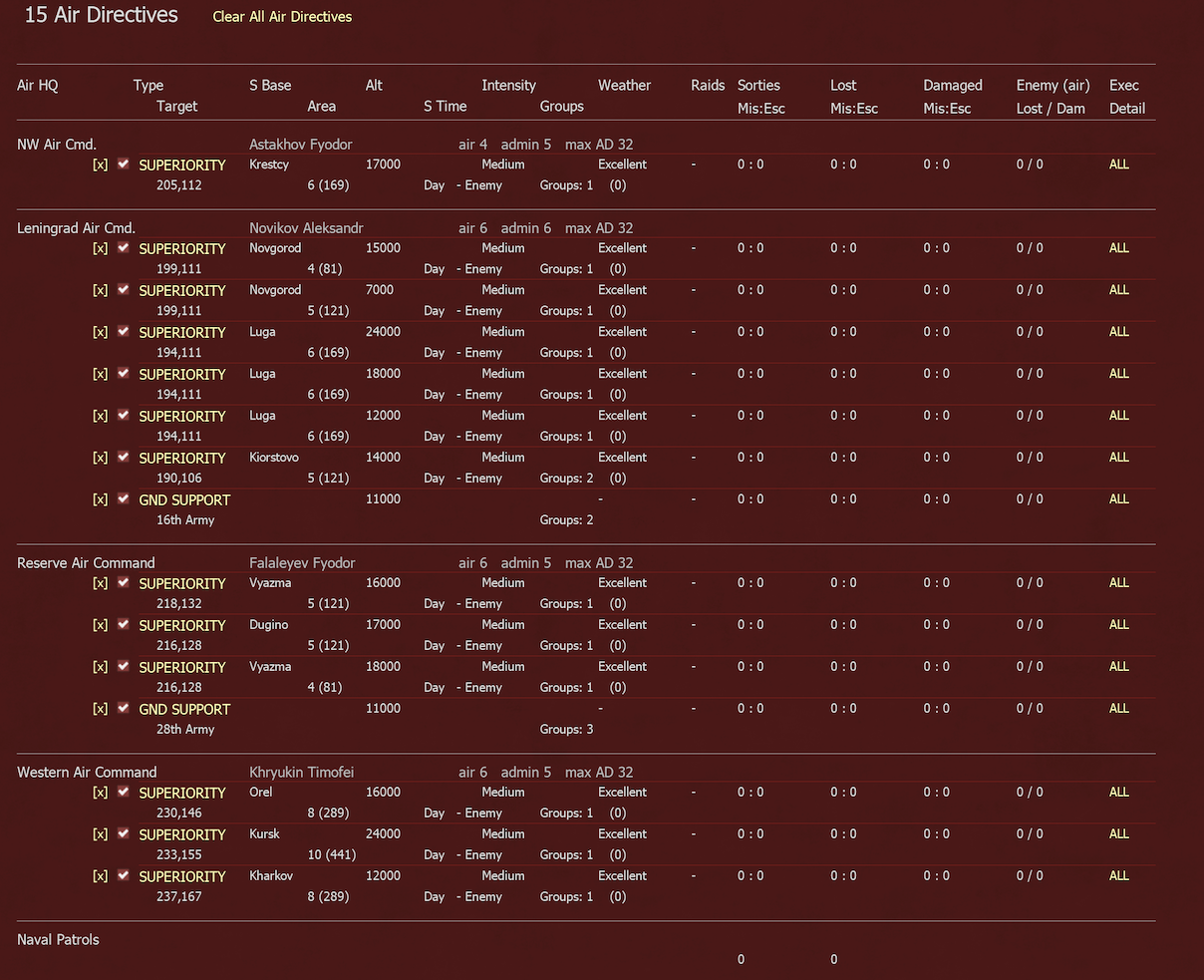Change Medium intensity on the Krestcy directive
This screenshot has height=980, width=1204.
point(503,164)
